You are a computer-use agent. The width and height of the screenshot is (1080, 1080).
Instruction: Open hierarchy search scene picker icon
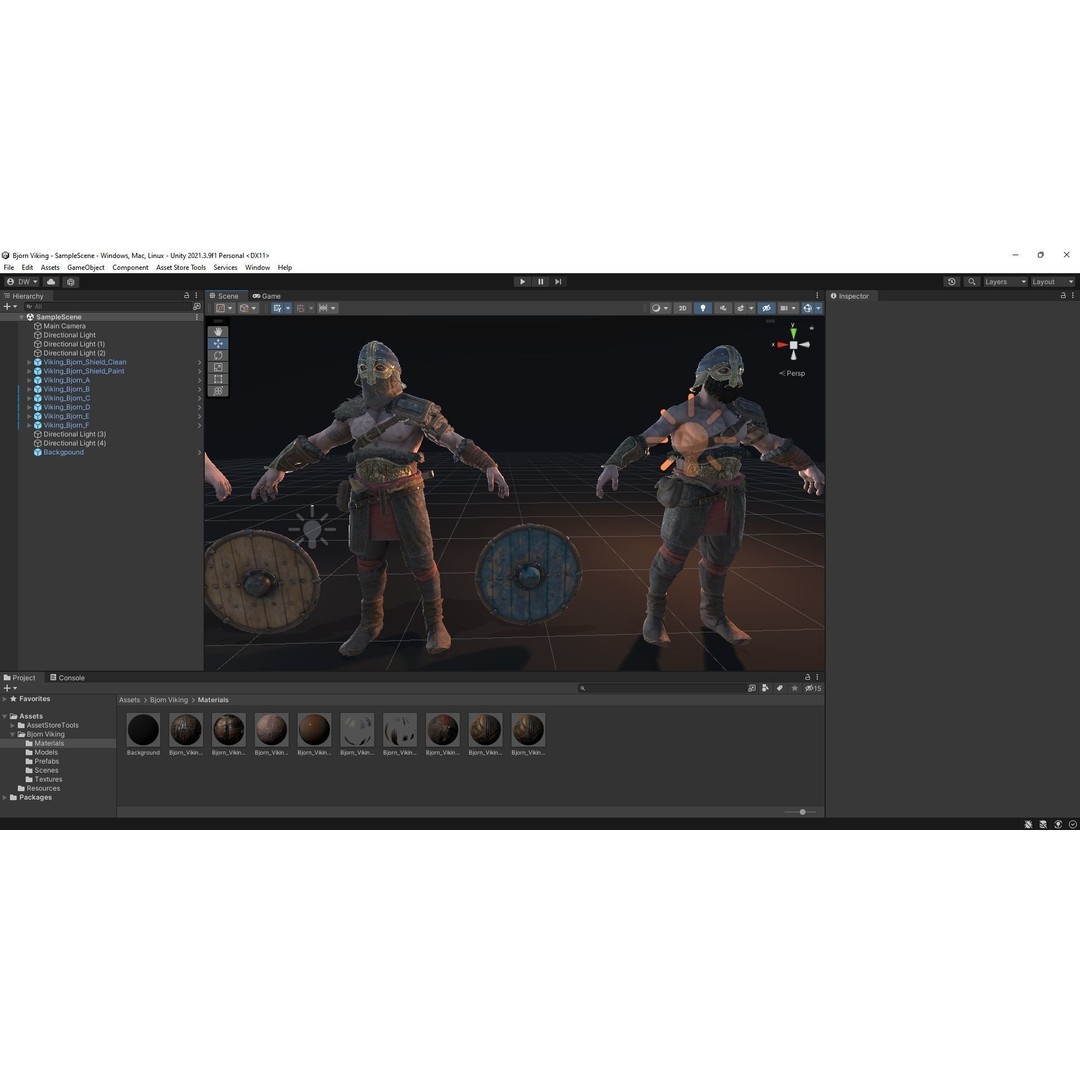coord(196,307)
